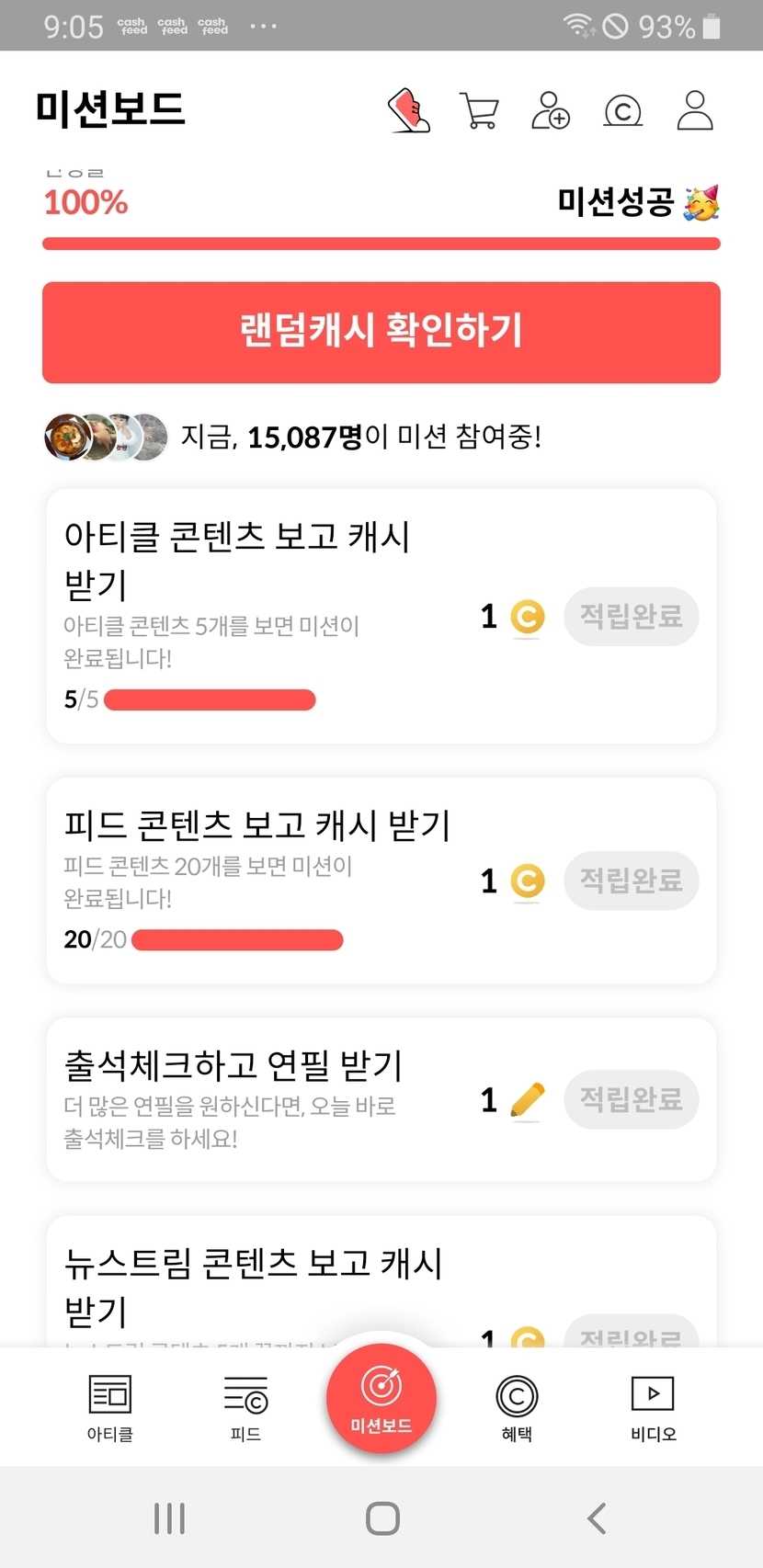Switch to the 피드 tab
Image resolution: width=763 pixels, height=1568 pixels.
245,1406
